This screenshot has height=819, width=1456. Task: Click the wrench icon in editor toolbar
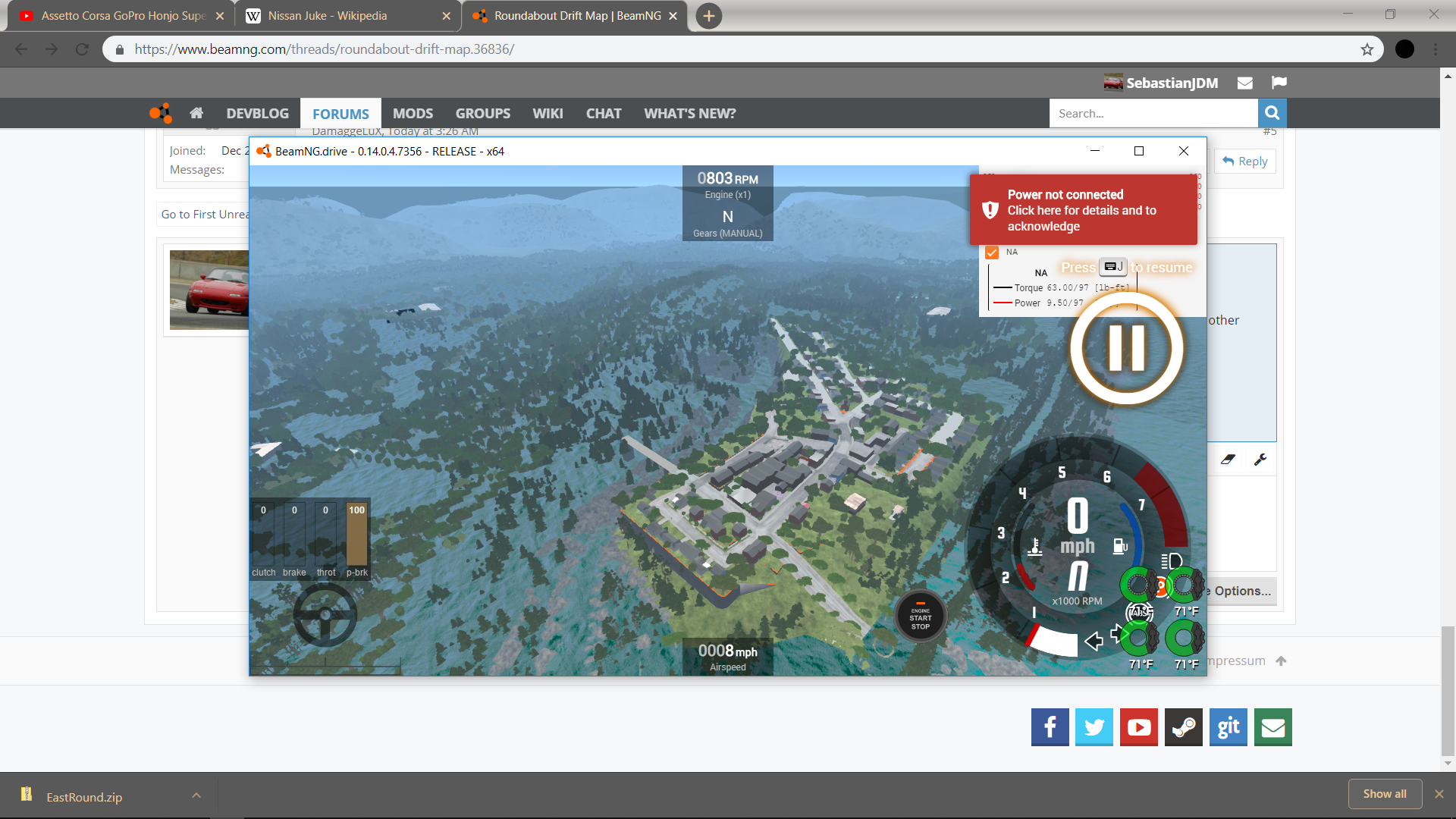click(1260, 460)
